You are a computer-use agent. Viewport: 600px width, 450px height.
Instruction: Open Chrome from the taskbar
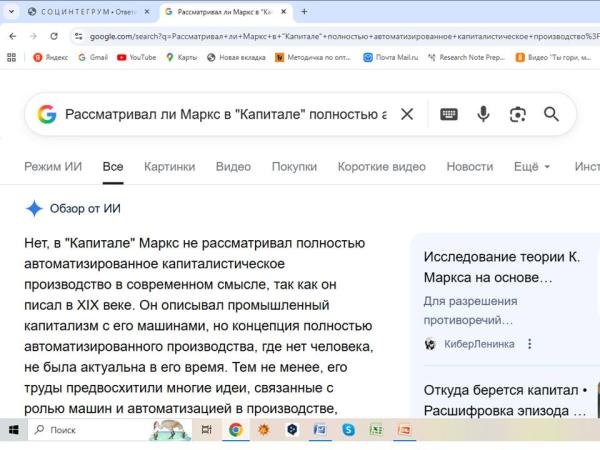point(236,430)
